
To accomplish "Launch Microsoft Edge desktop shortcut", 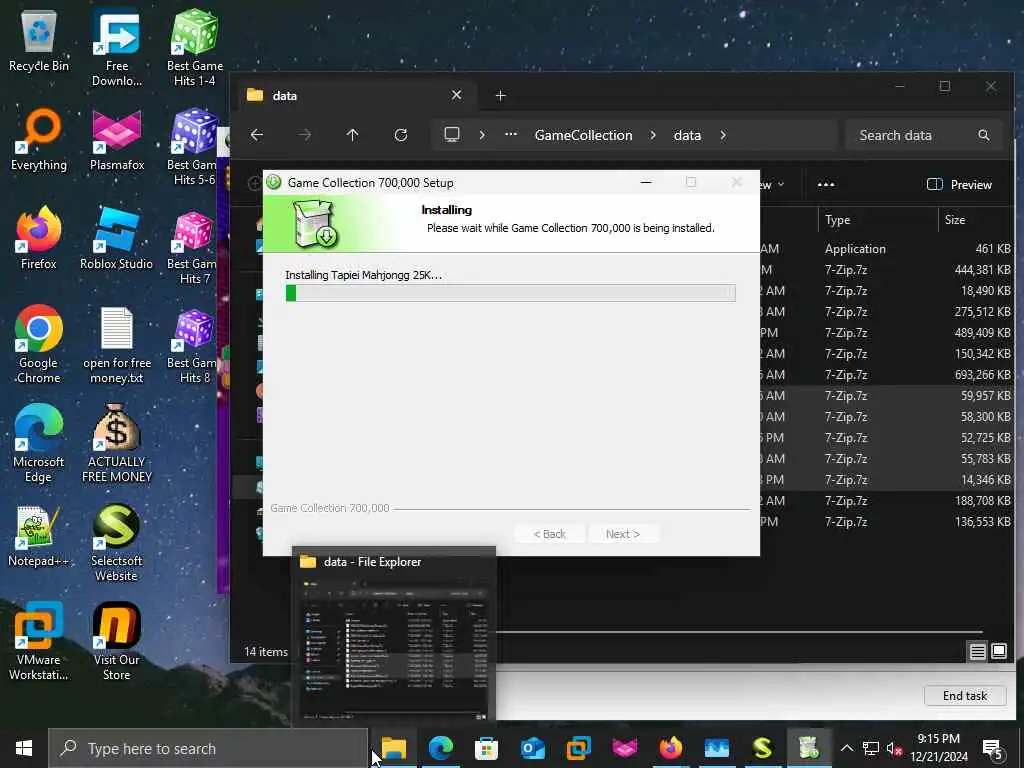I will (x=39, y=443).
